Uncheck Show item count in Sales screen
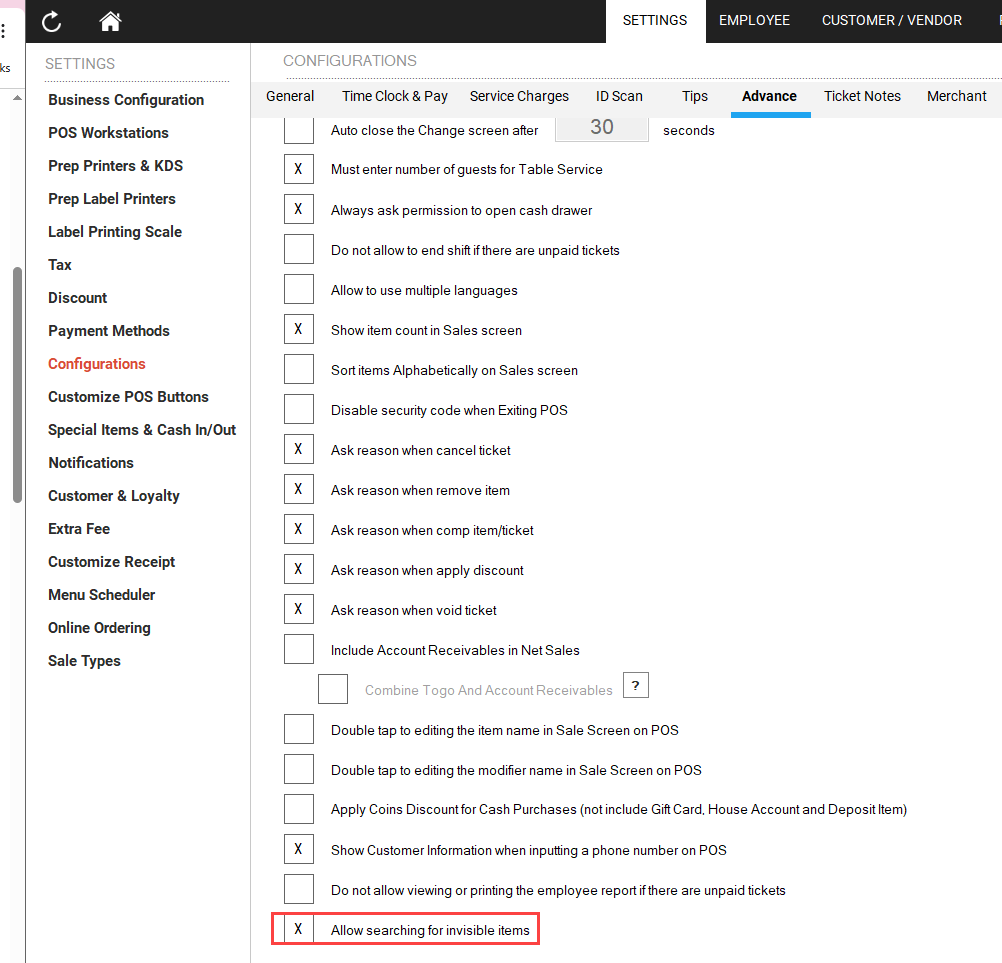 [299, 329]
